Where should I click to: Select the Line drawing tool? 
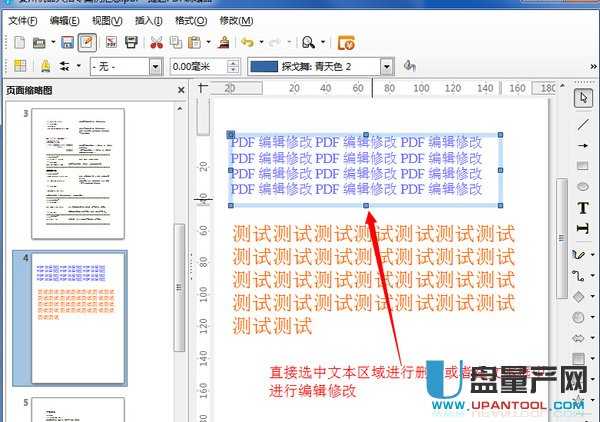[583, 123]
